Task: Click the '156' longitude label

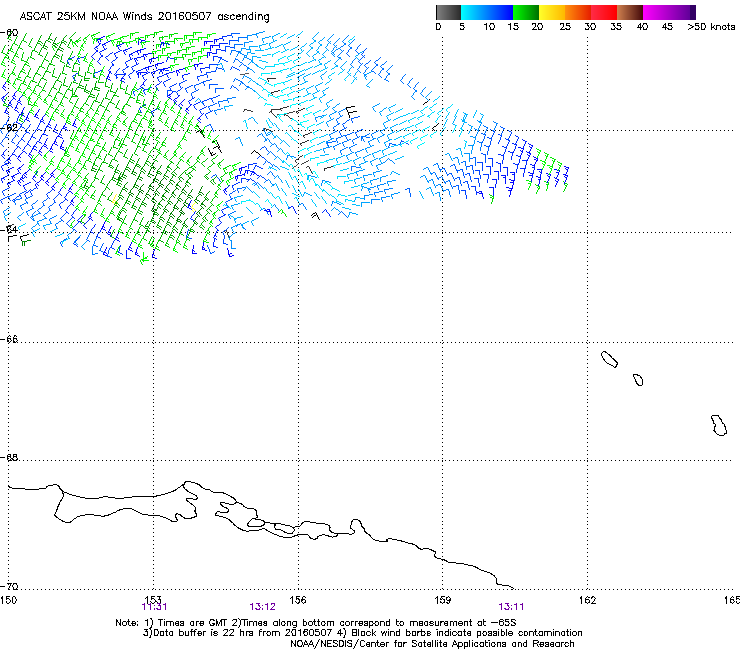Action: [x=298, y=600]
